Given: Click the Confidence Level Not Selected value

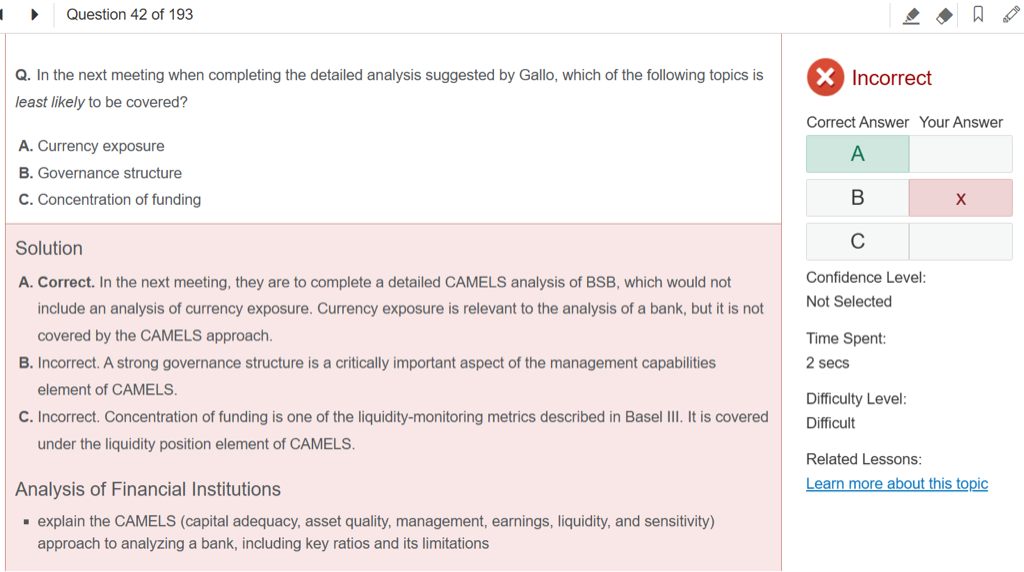Looking at the screenshot, I should point(848,302).
